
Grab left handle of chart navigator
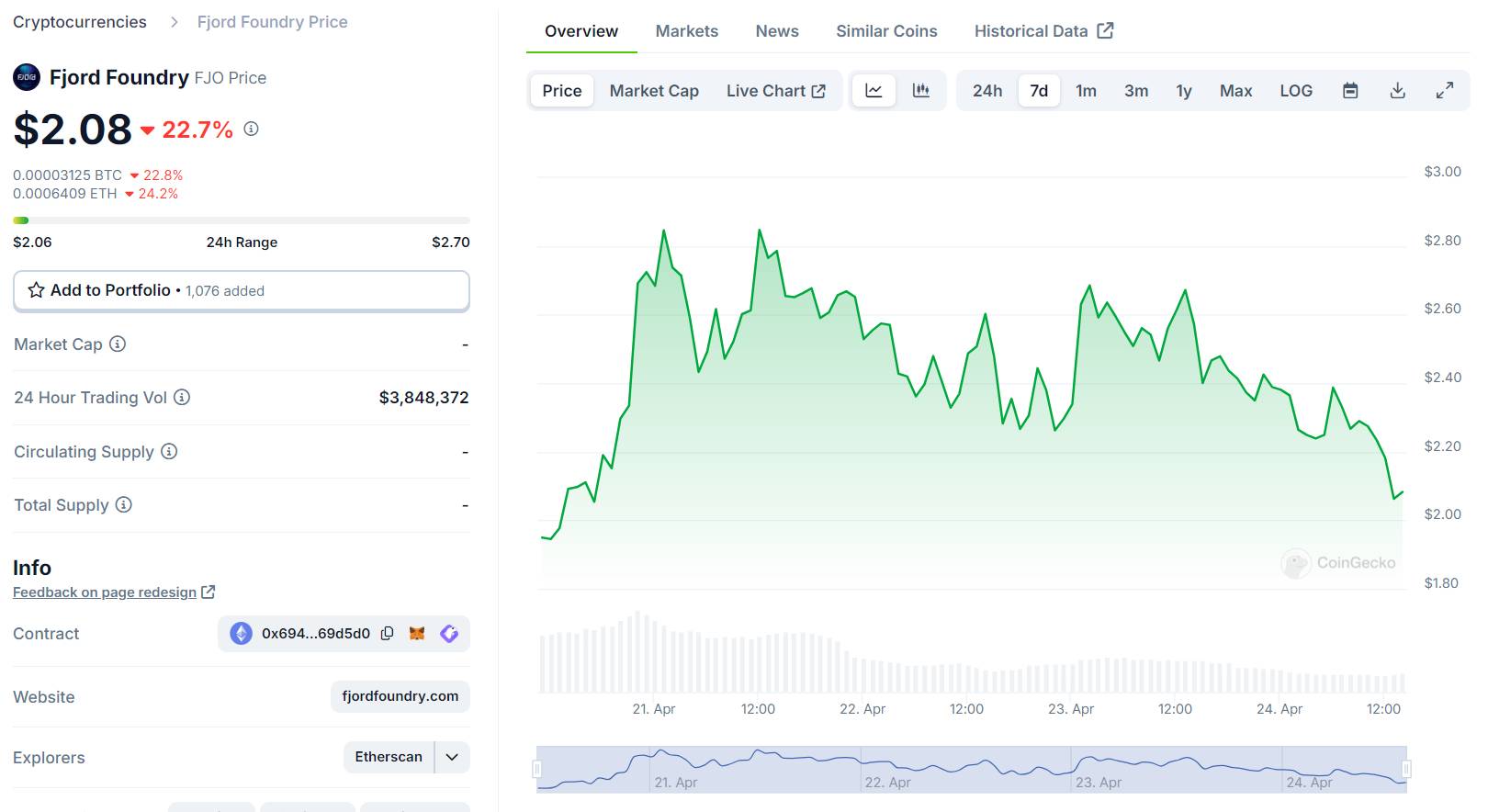point(537,769)
